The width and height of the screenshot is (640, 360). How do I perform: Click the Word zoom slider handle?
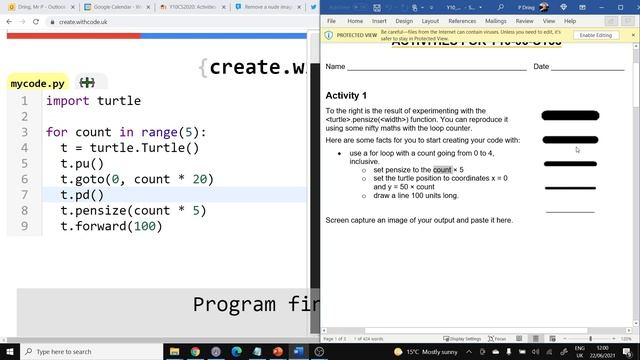[x=590, y=339]
